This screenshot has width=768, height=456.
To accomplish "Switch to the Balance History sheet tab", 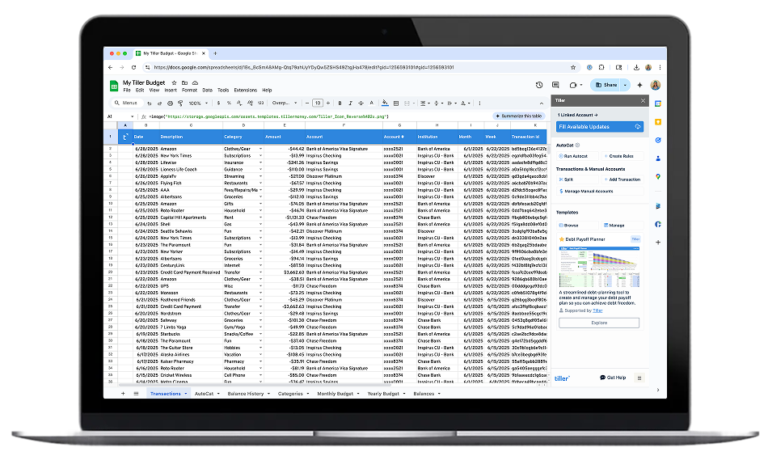I will tap(245, 394).
